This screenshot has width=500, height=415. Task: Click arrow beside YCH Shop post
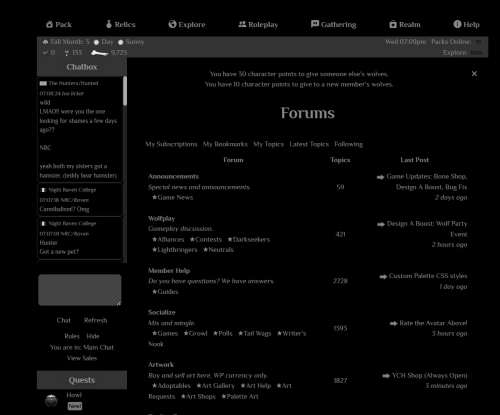click(386, 376)
